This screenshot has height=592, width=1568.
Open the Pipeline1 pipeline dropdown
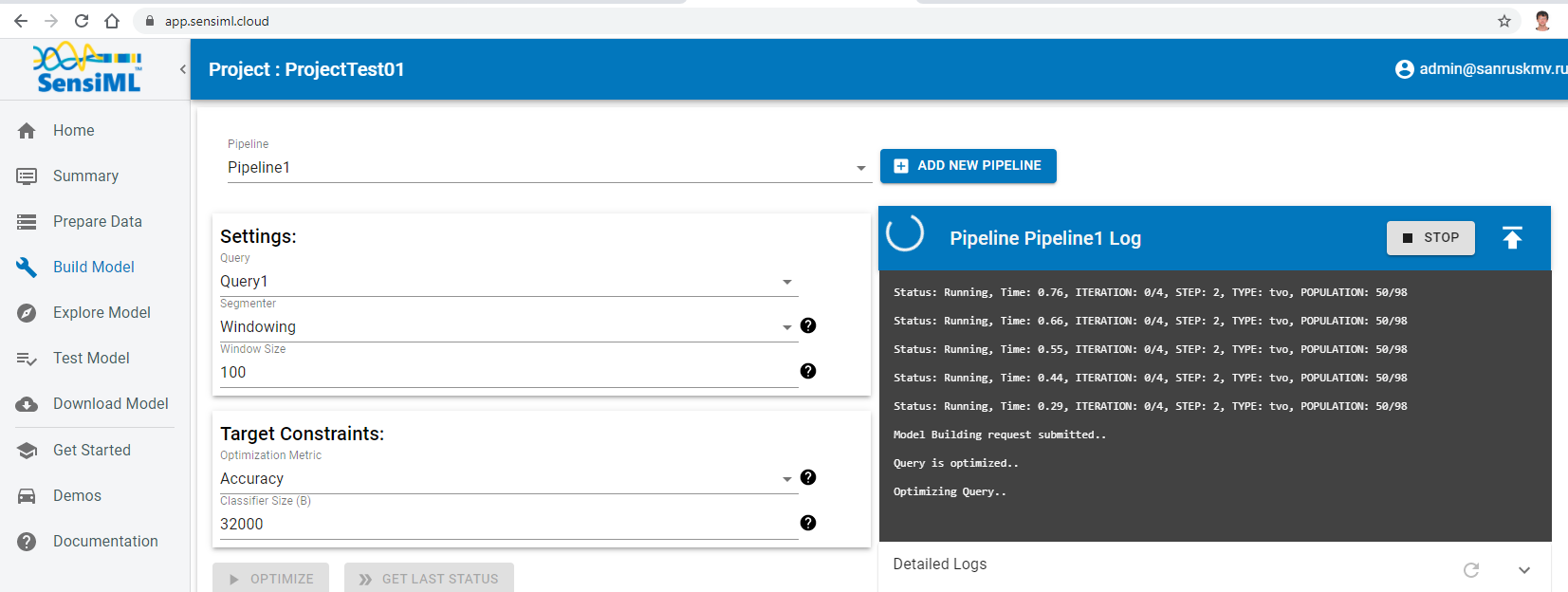point(549,168)
